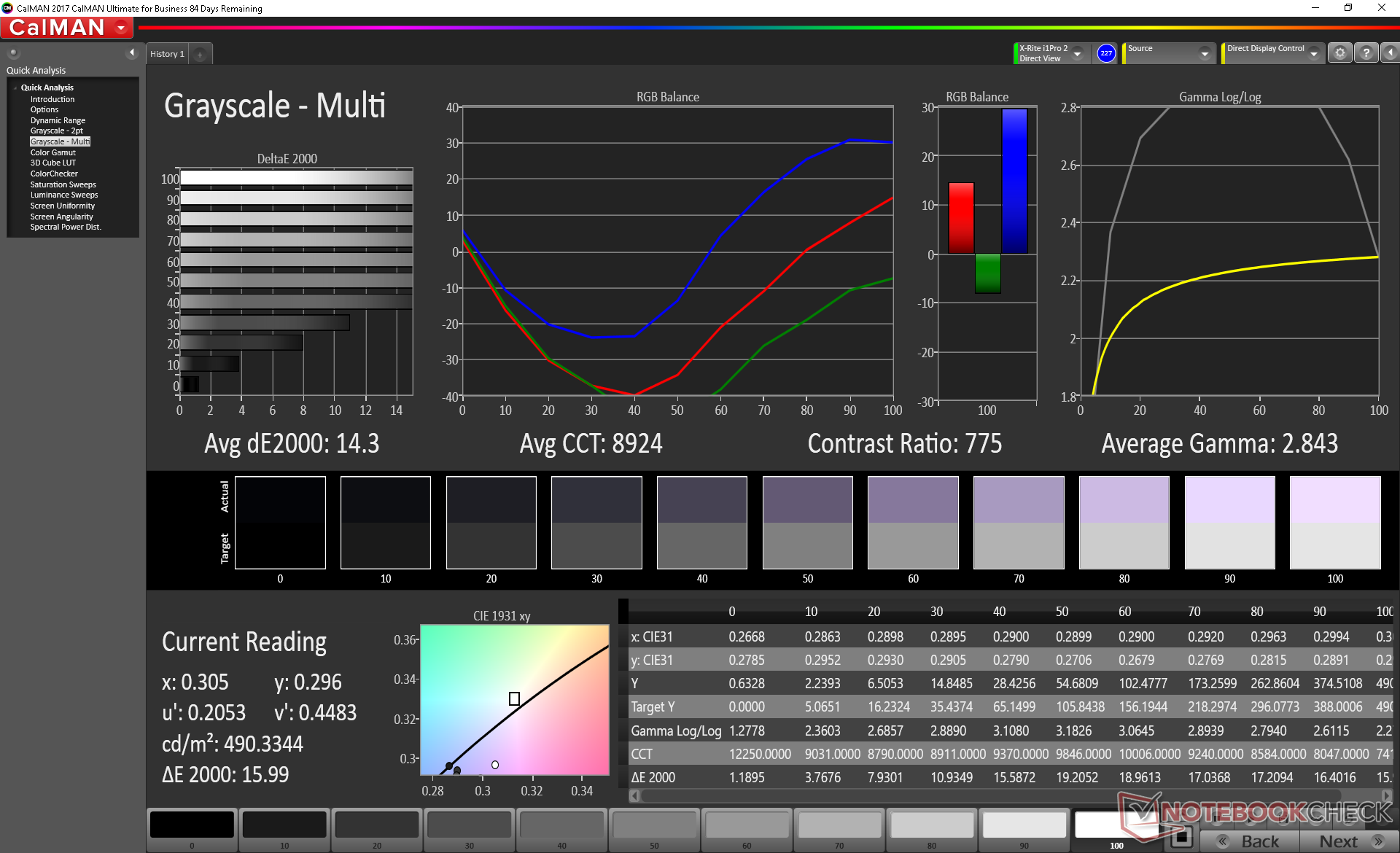
Task: Click the round pin button atop the sidebar
Action: (x=13, y=52)
